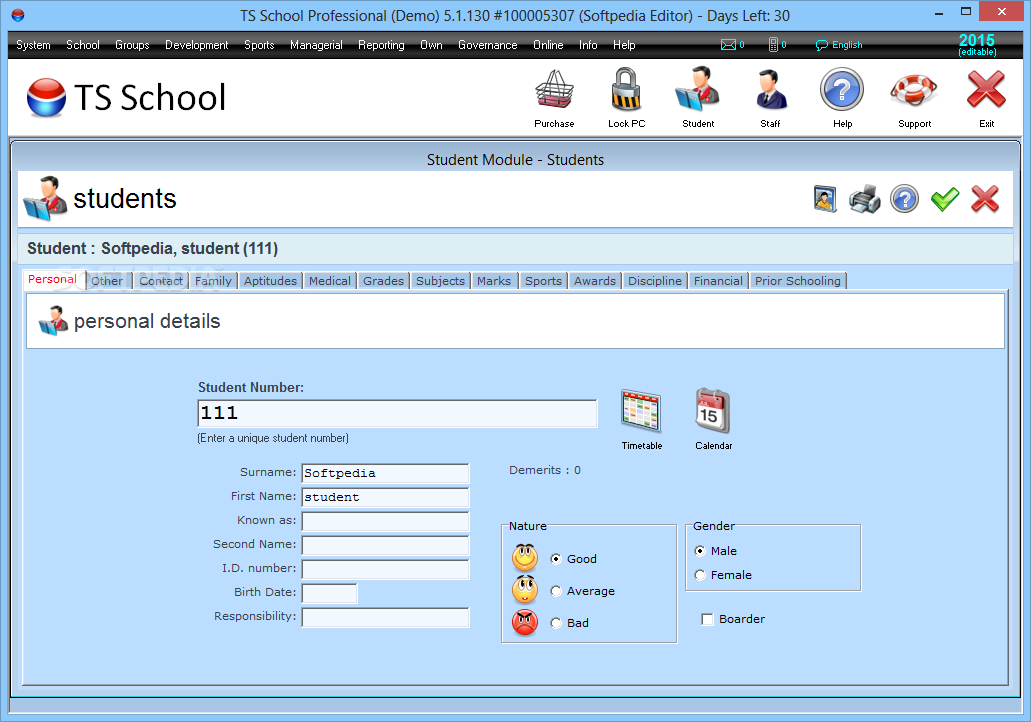Viewport: 1031px width, 722px height.
Task: Open the Sports menu in menu bar
Action: point(259,45)
